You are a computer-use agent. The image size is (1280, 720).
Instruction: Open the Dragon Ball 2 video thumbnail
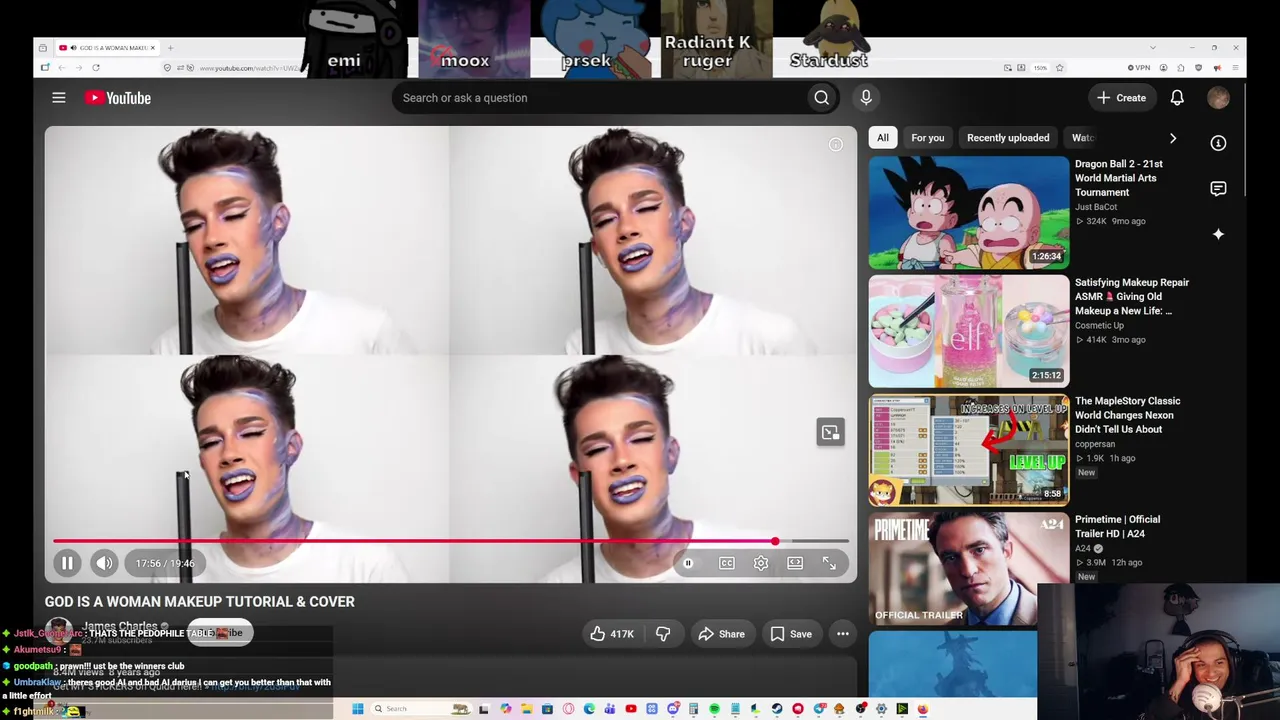(x=968, y=212)
